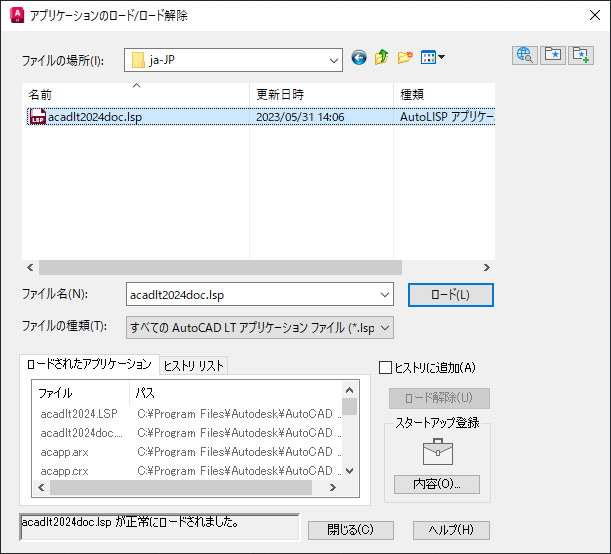Open the favorites folder icon

[x=553, y=55]
